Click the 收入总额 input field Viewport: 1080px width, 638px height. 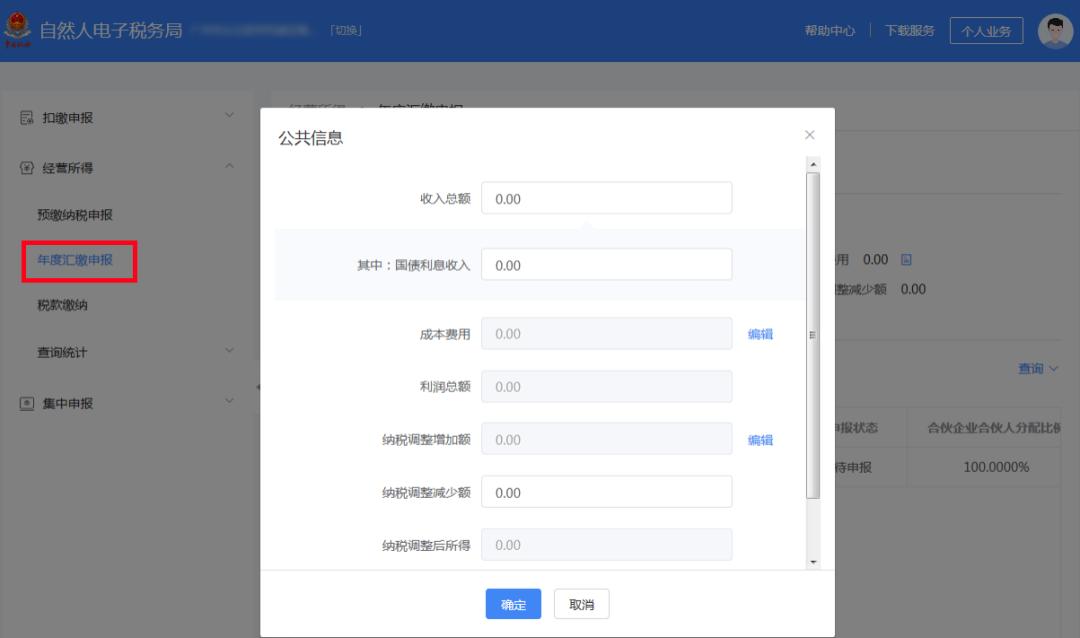click(606, 198)
